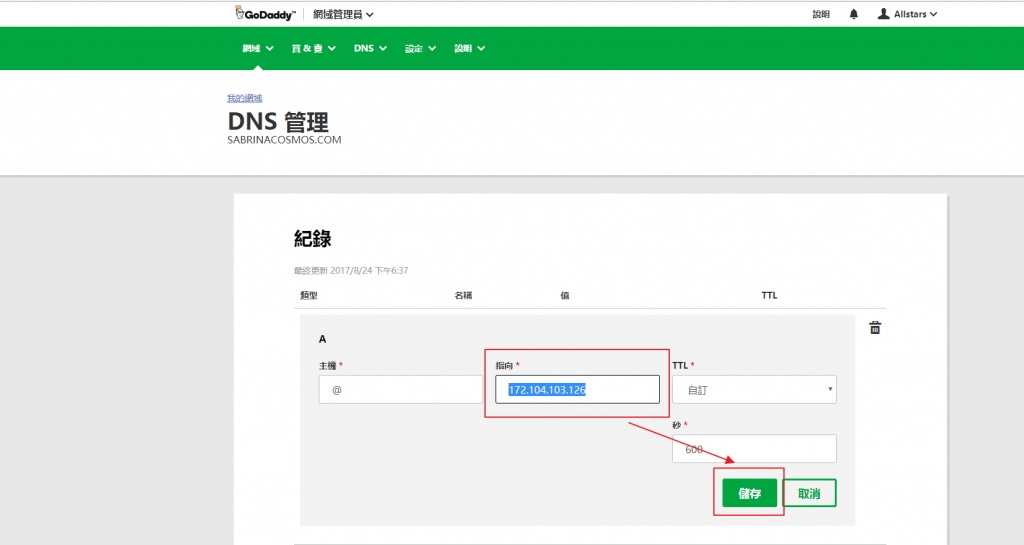Click the 指向 IP address field

tap(577, 389)
